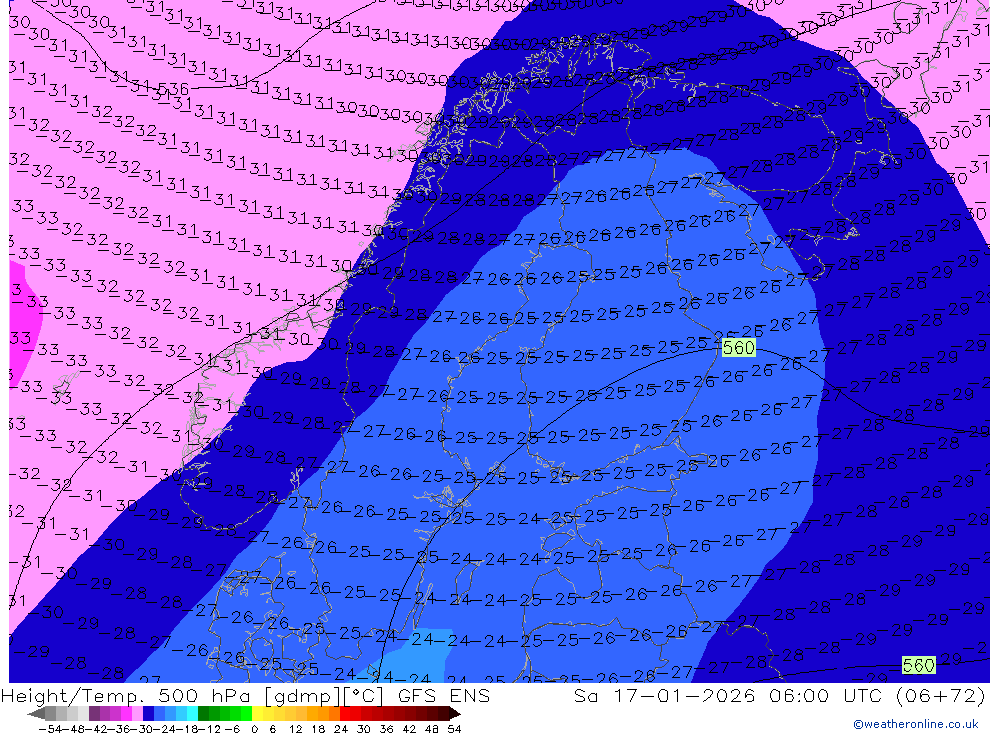
Task: Pick the lightest cyan legend swatch
Action: [x=192, y=714]
